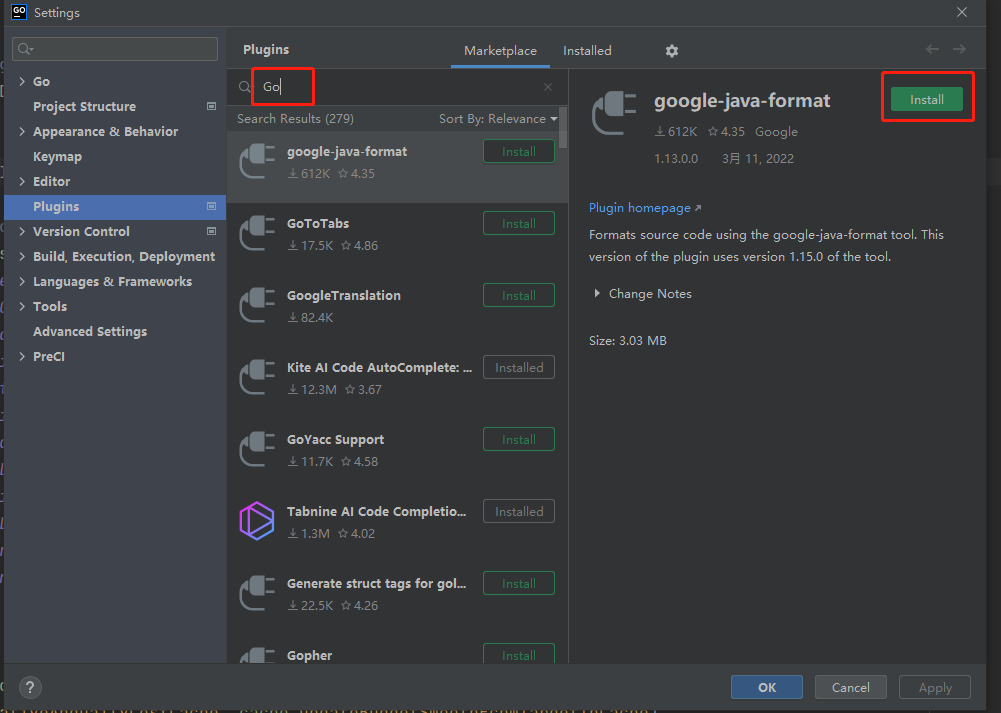Click the back navigation arrow
The image size is (1001, 713).
click(932, 50)
